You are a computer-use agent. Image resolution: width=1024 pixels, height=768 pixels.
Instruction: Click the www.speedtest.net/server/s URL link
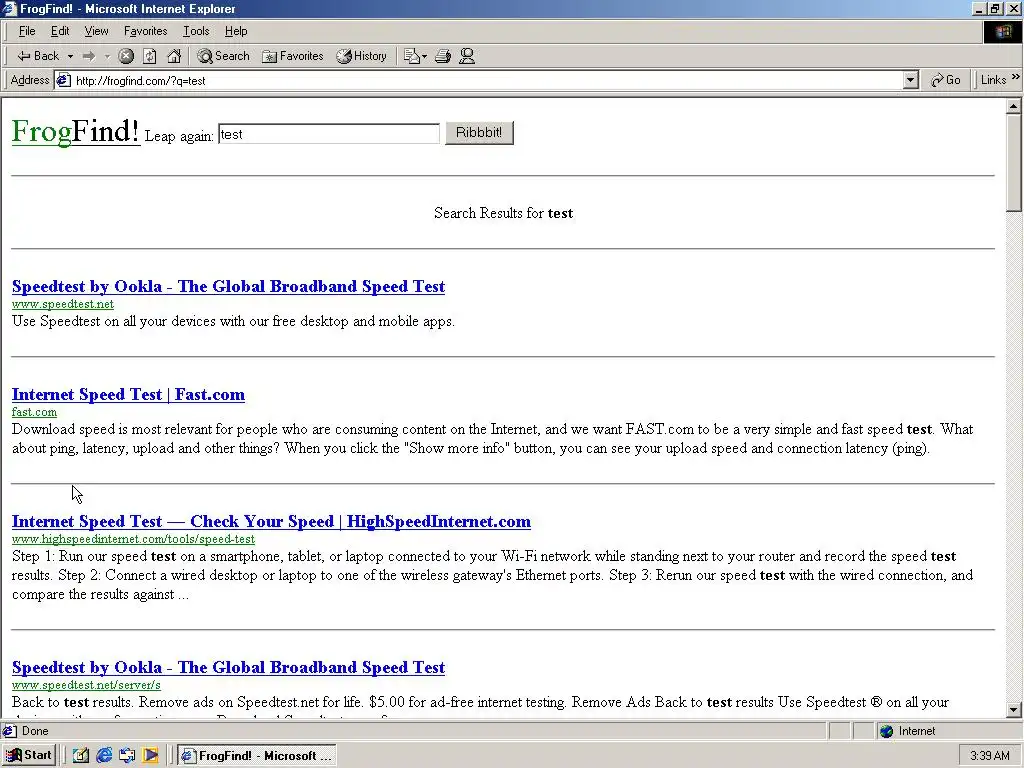86,684
